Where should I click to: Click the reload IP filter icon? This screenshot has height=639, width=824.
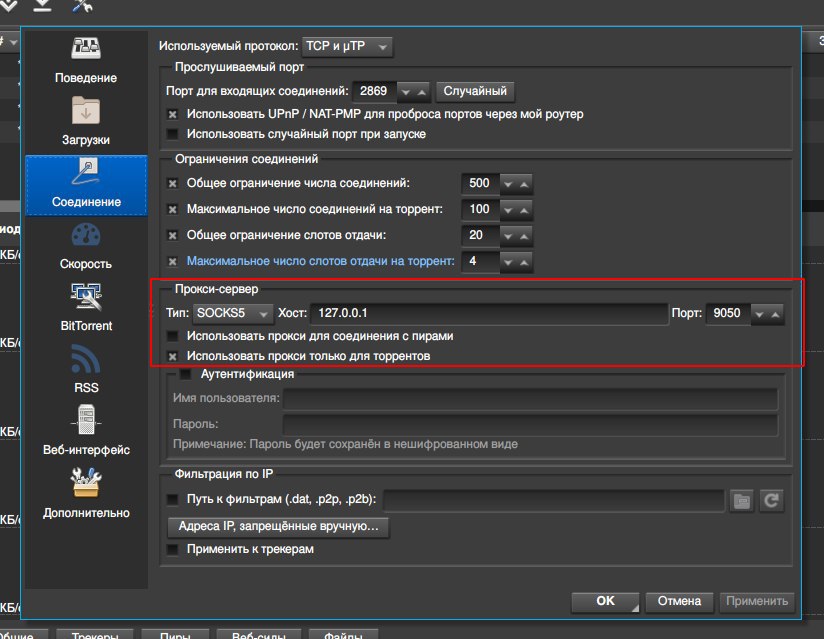click(x=771, y=500)
